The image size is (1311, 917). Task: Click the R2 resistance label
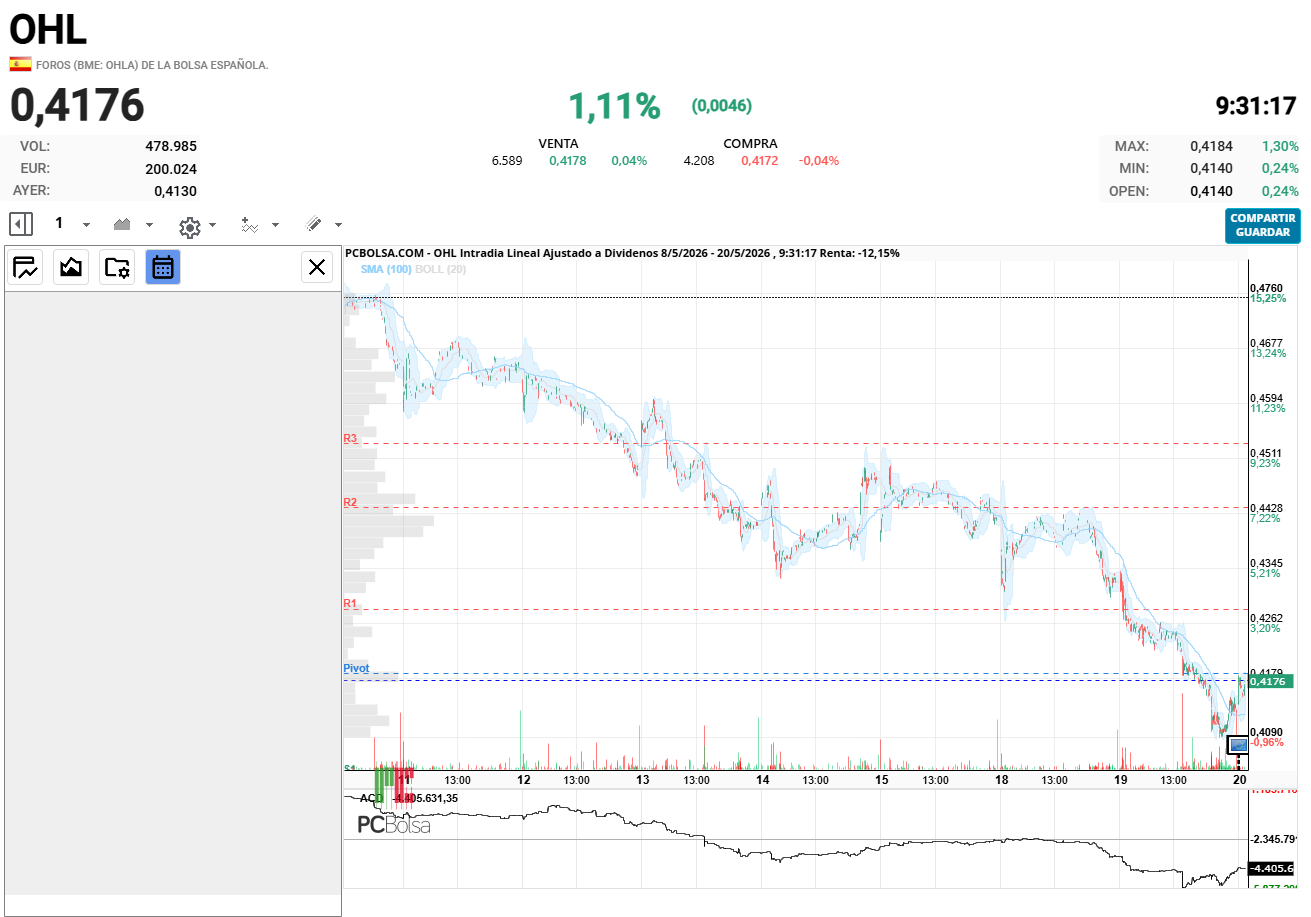(x=350, y=502)
